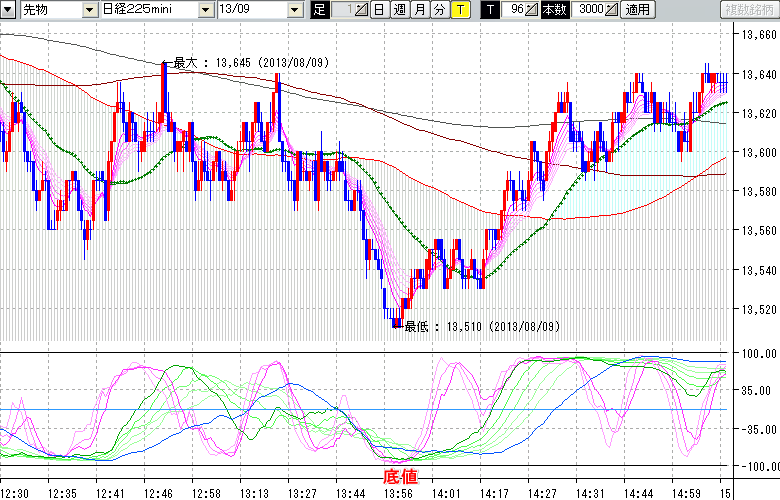Image resolution: width=780 pixels, height=500 pixels.
Task: Select the 日 daily timeframe button
Action: [x=379, y=9]
